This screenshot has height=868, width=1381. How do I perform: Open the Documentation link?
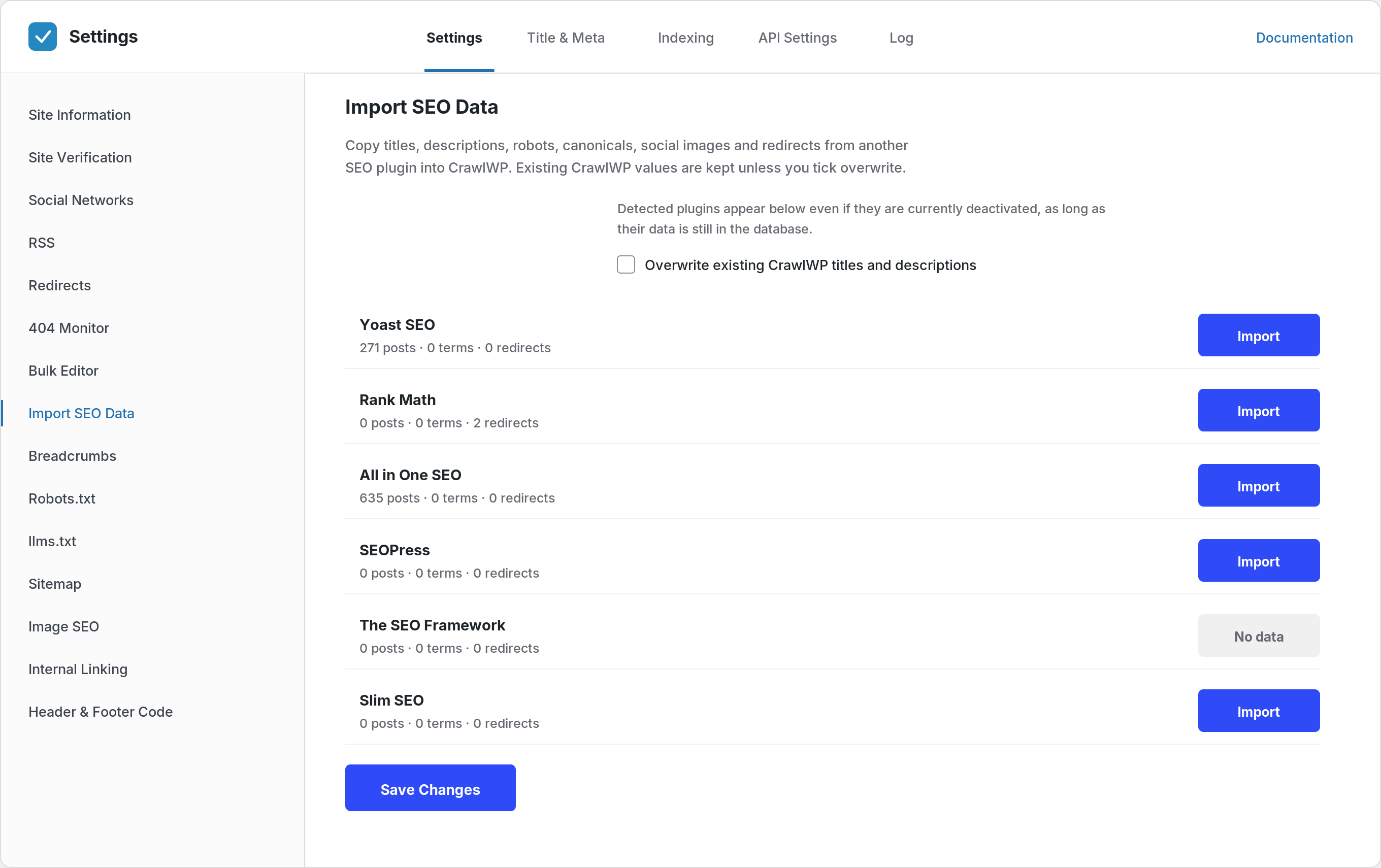click(1304, 38)
